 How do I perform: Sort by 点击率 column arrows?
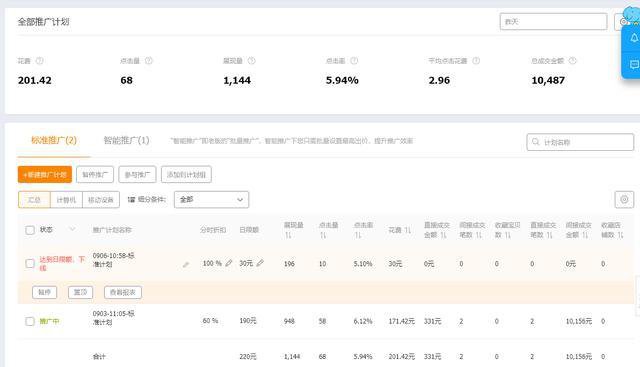(x=358, y=235)
